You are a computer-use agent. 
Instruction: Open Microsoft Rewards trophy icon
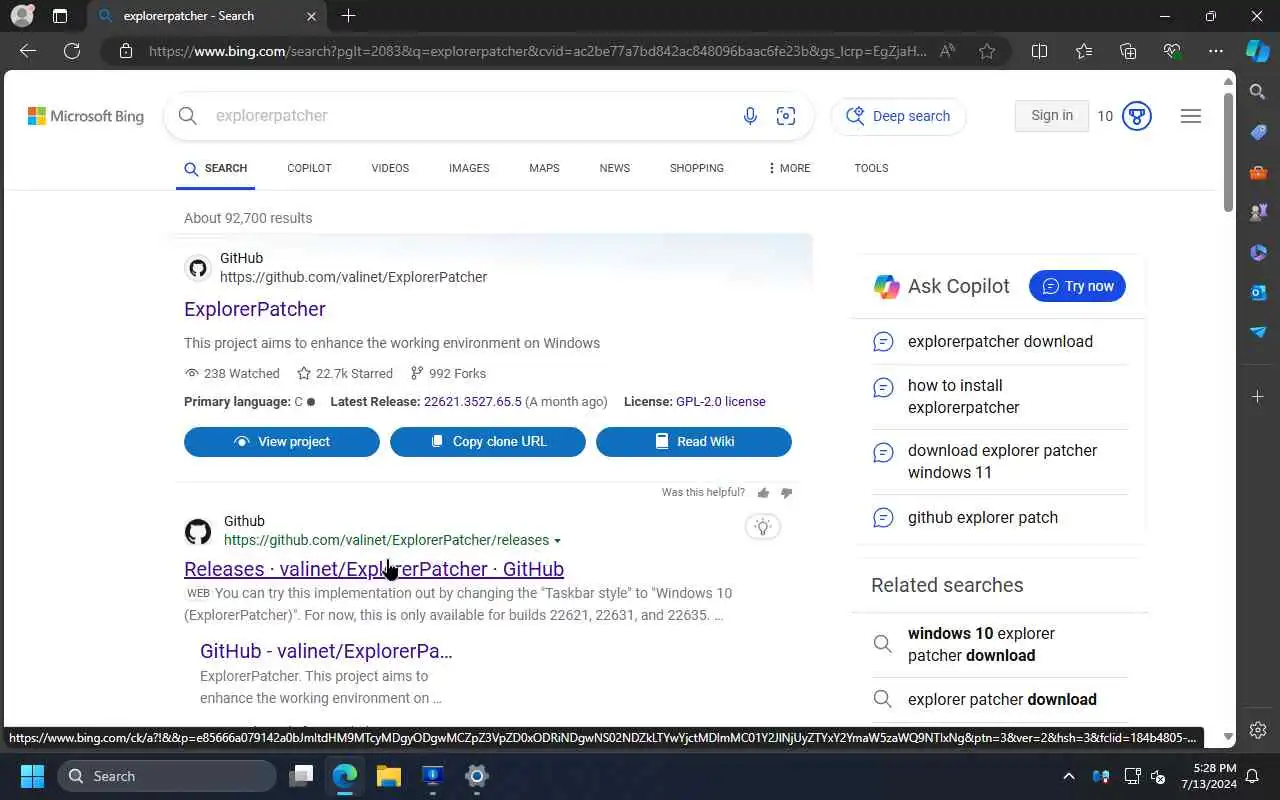[x=1137, y=116]
